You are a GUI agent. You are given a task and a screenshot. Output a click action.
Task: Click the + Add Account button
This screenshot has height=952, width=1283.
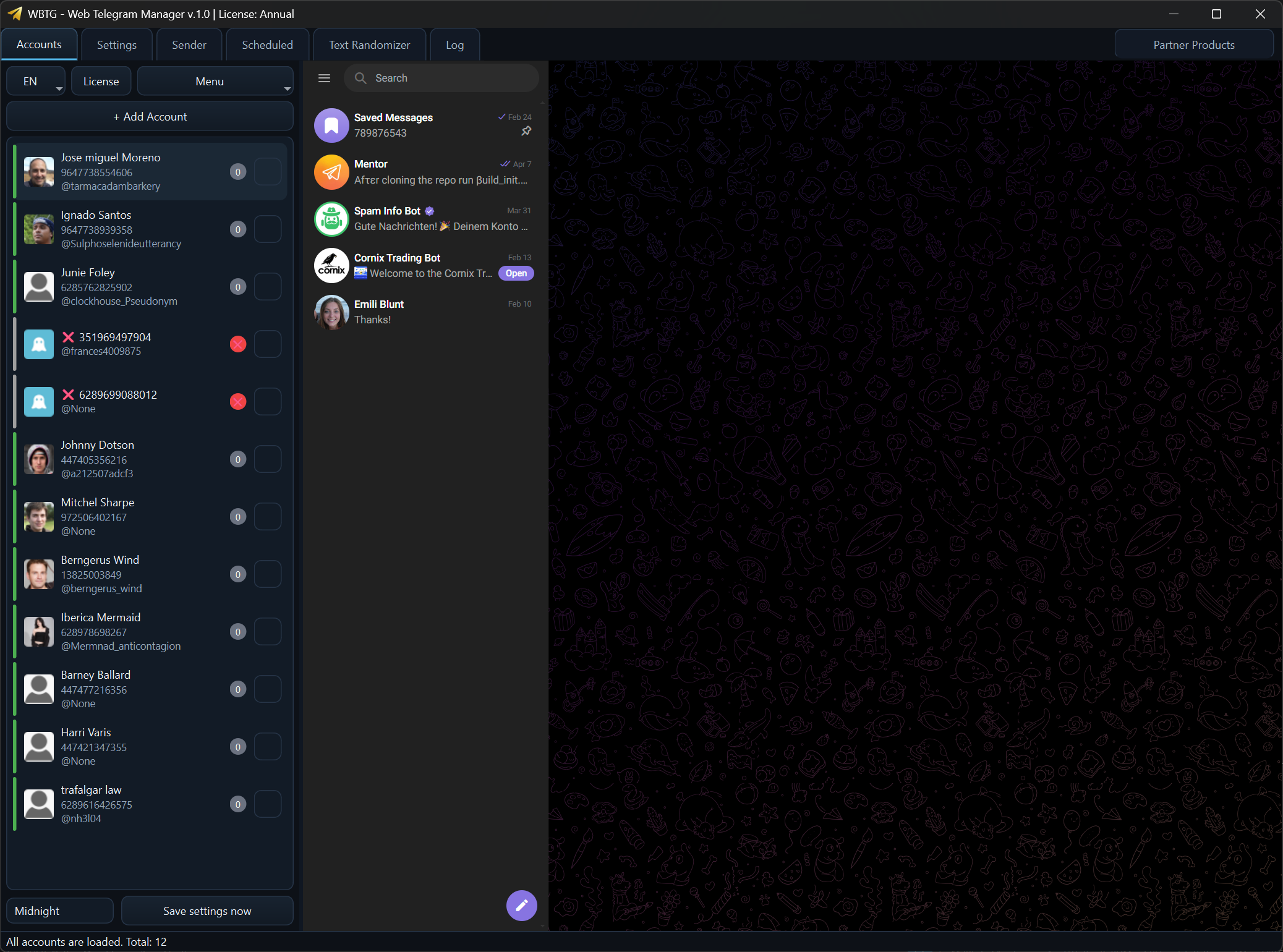[150, 117]
